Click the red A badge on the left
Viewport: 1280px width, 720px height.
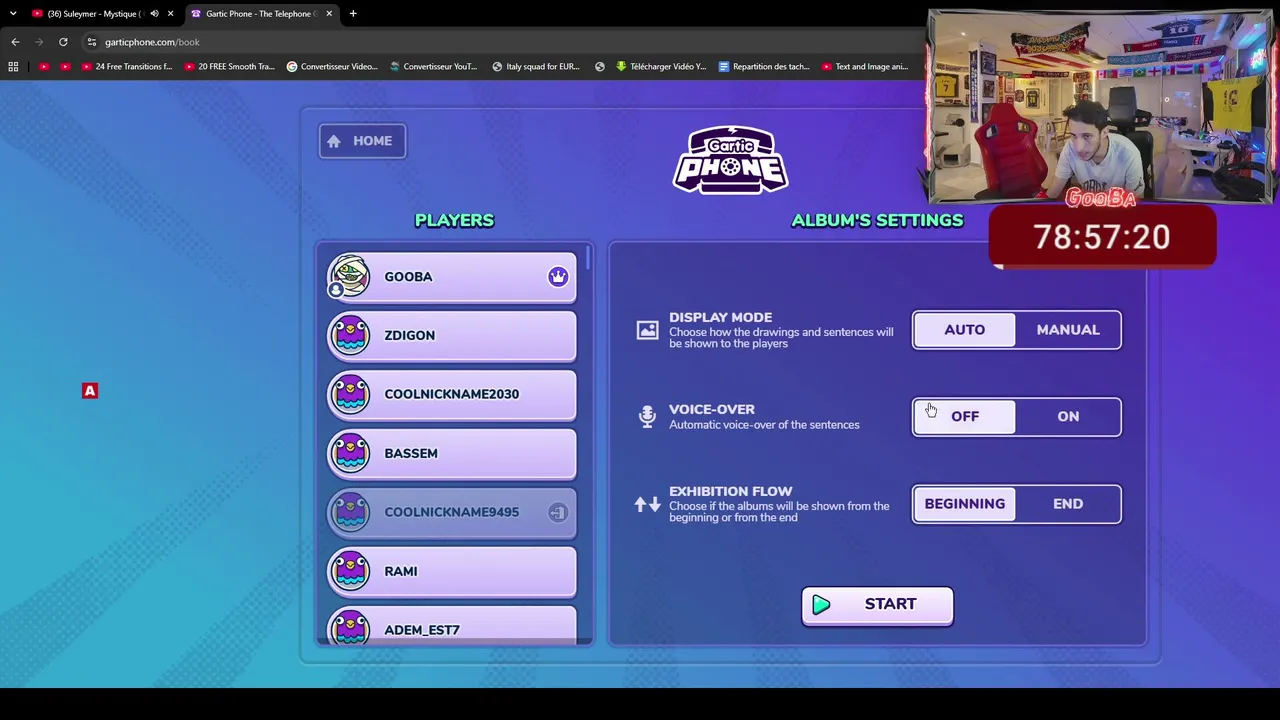click(90, 391)
